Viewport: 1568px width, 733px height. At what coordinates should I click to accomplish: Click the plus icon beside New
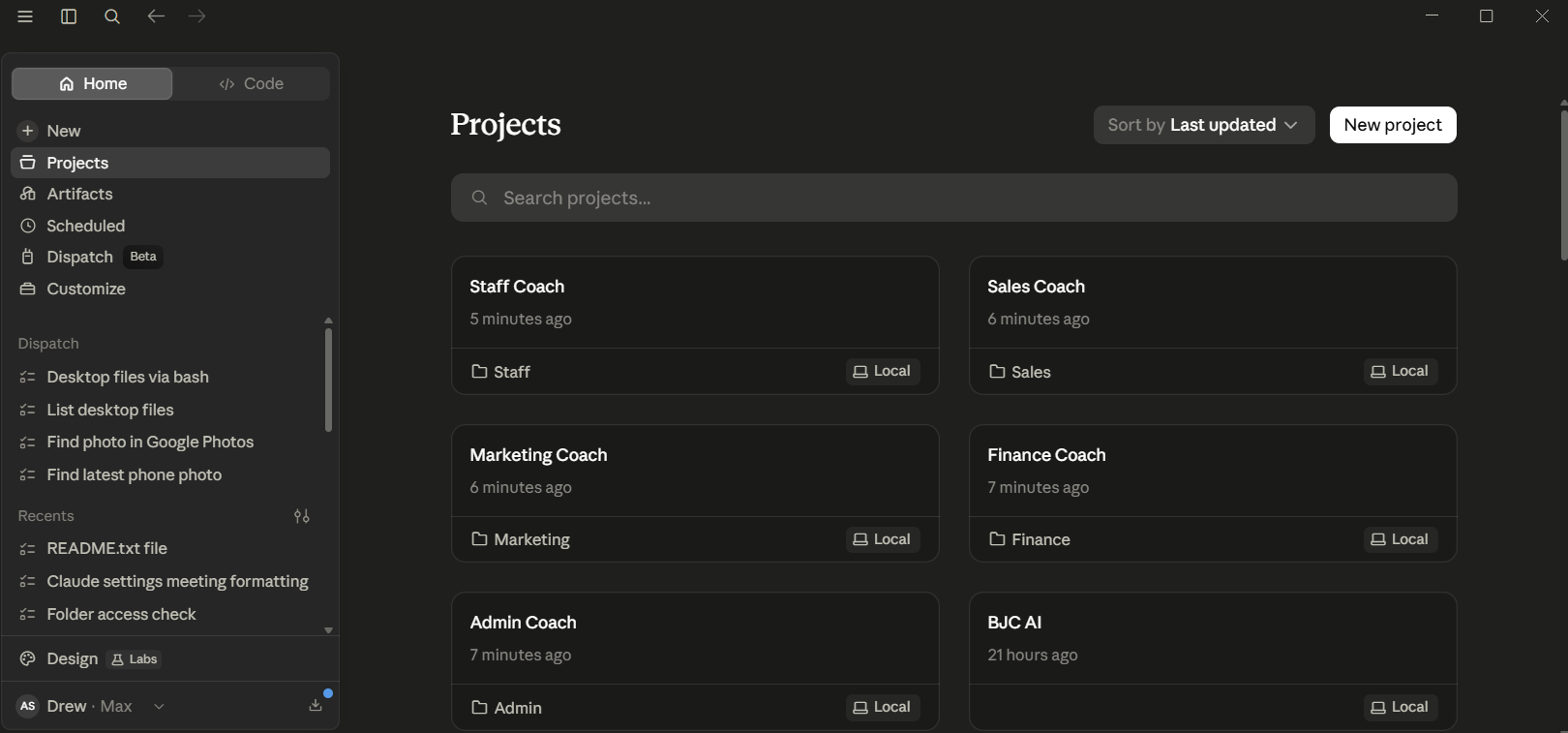tap(28, 131)
